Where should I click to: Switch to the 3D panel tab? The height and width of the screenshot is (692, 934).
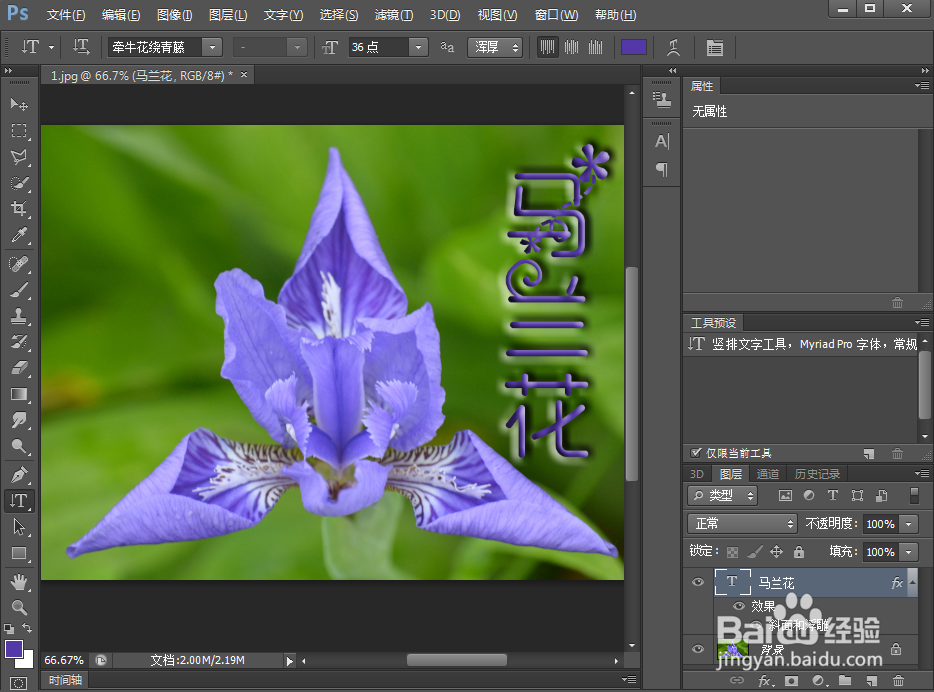697,474
